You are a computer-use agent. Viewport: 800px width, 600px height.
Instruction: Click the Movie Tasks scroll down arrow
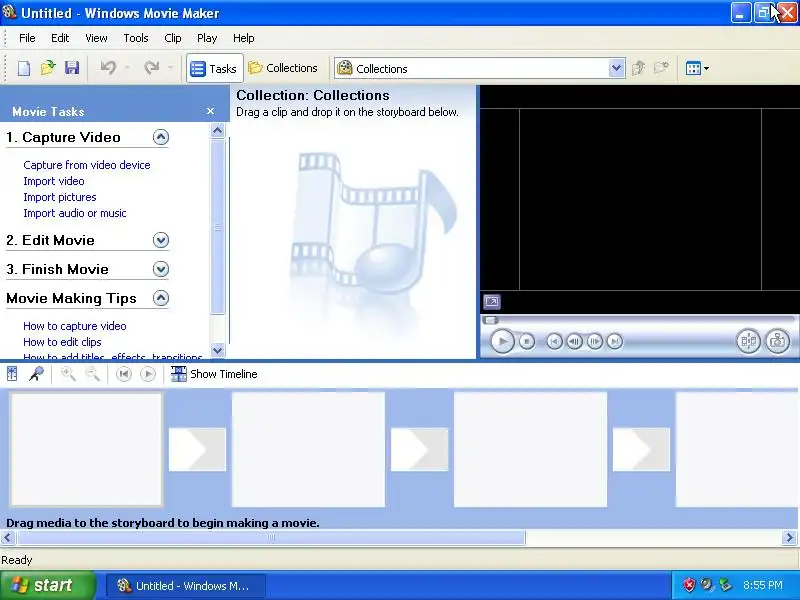click(x=217, y=350)
